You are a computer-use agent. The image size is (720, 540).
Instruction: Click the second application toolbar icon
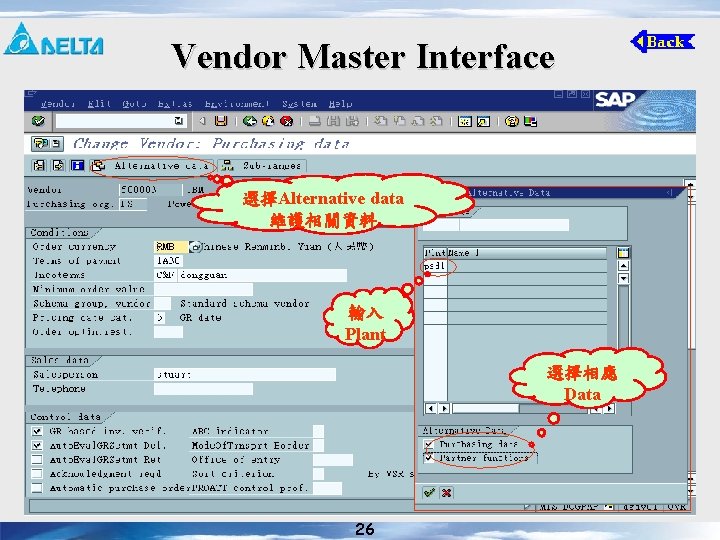pyautogui.click(x=58, y=165)
